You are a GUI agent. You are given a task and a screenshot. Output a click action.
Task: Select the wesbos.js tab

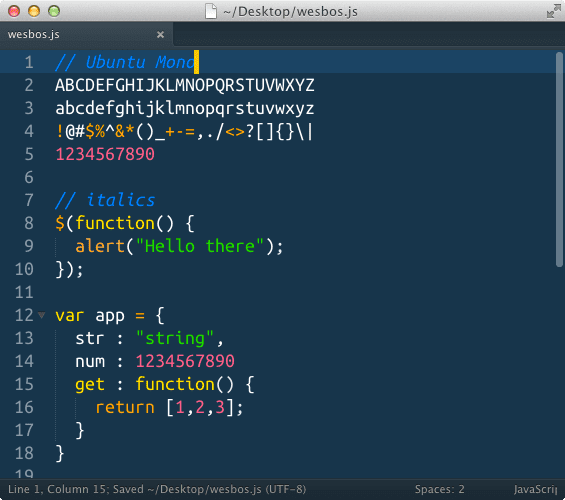86,35
